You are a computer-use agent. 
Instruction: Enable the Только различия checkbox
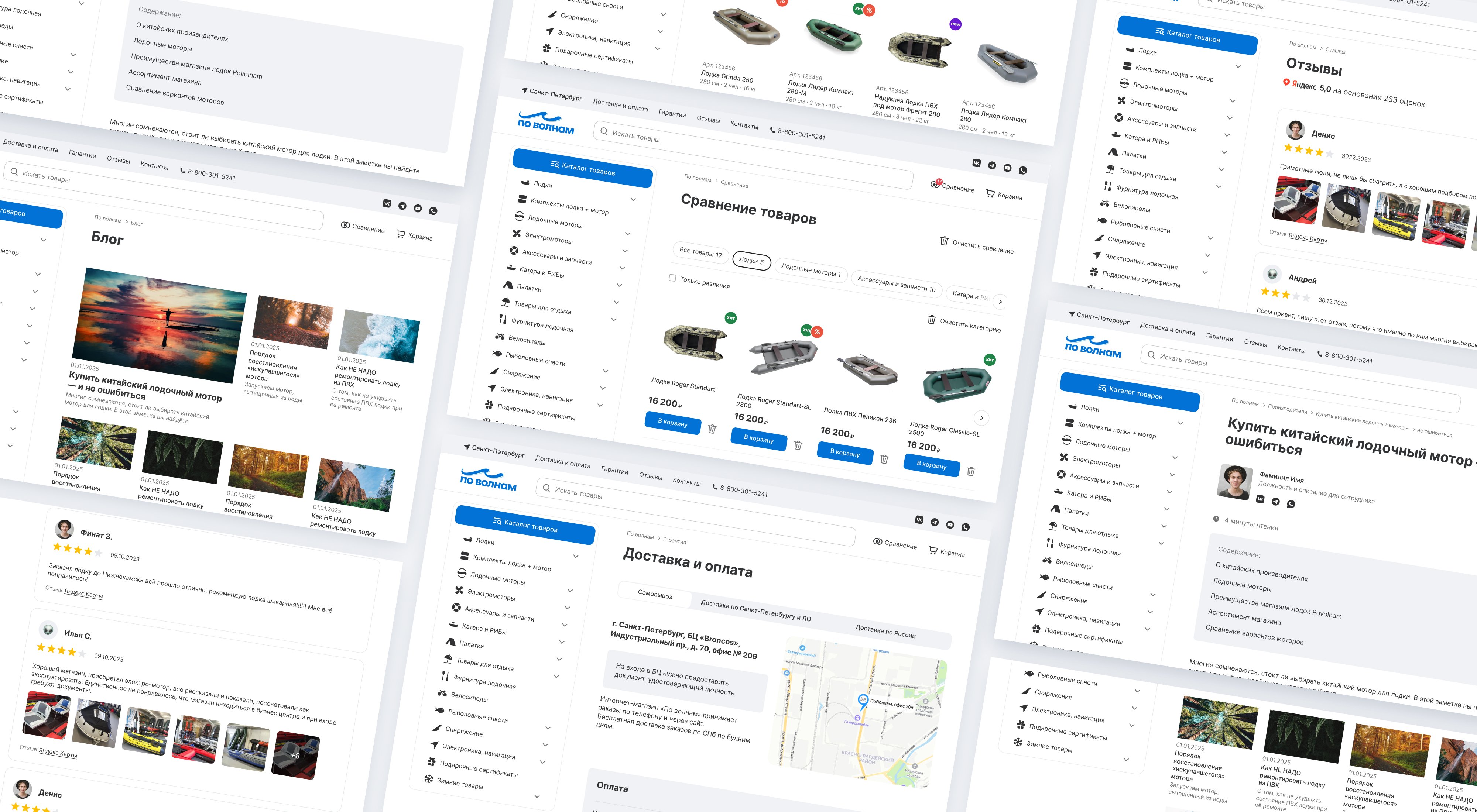pyautogui.click(x=672, y=278)
